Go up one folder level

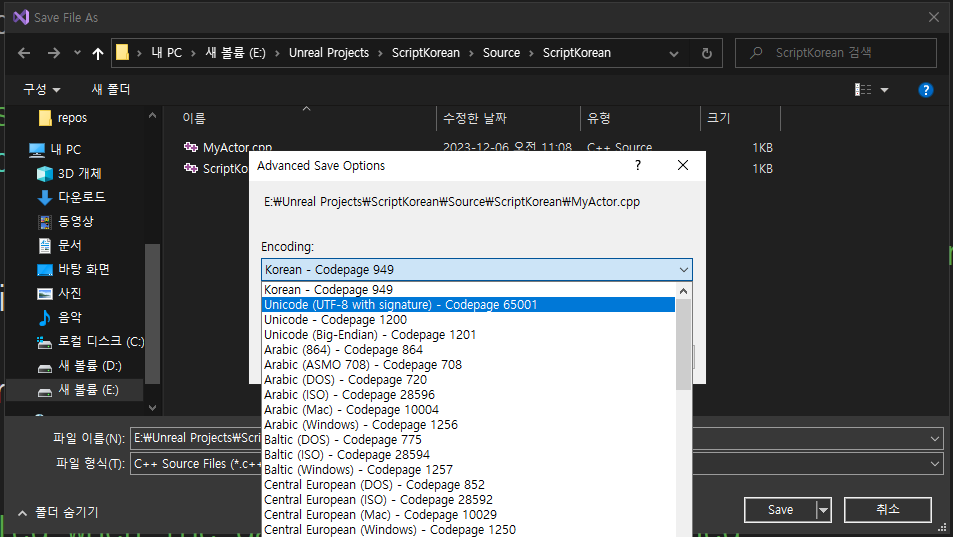[x=97, y=53]
